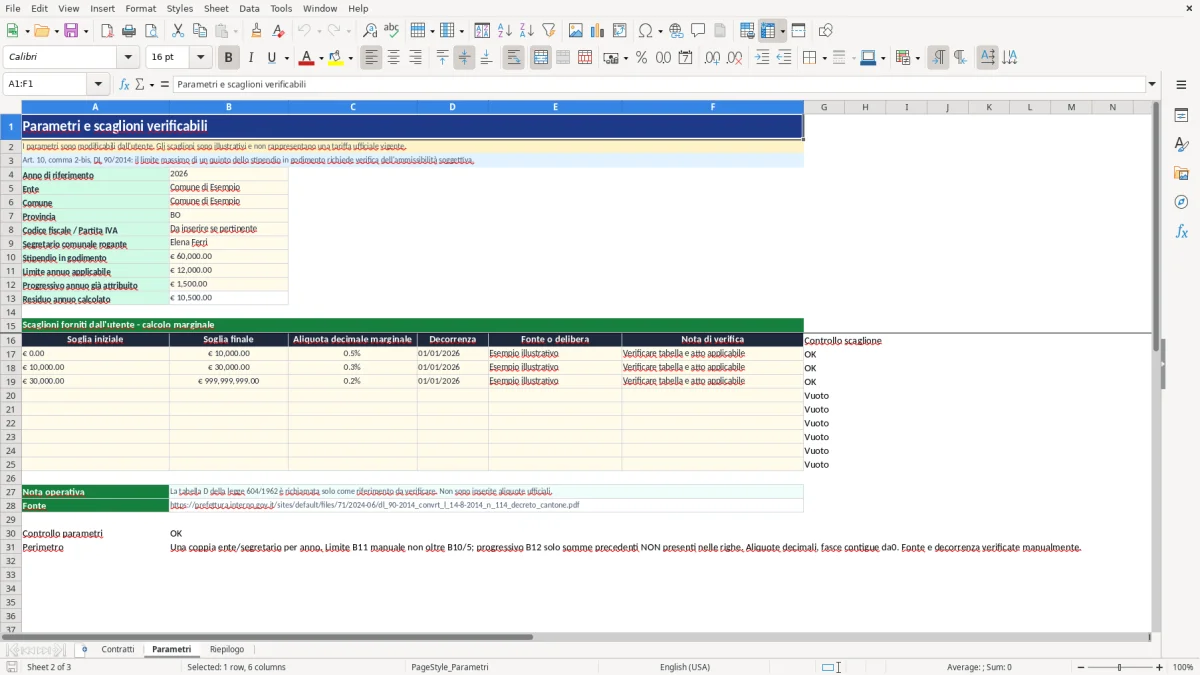1200x675 pixels.
Task: Select the row 16 header
Action: pos(11,340)
